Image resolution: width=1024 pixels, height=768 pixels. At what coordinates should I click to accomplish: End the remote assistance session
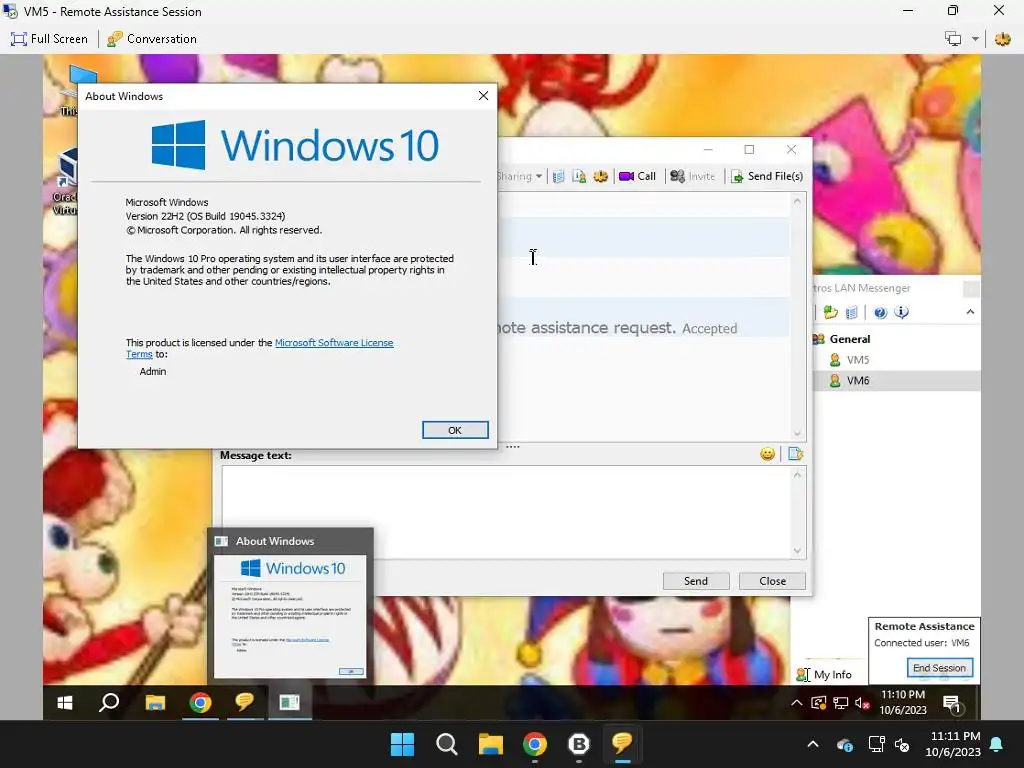[x=940, y=667]
